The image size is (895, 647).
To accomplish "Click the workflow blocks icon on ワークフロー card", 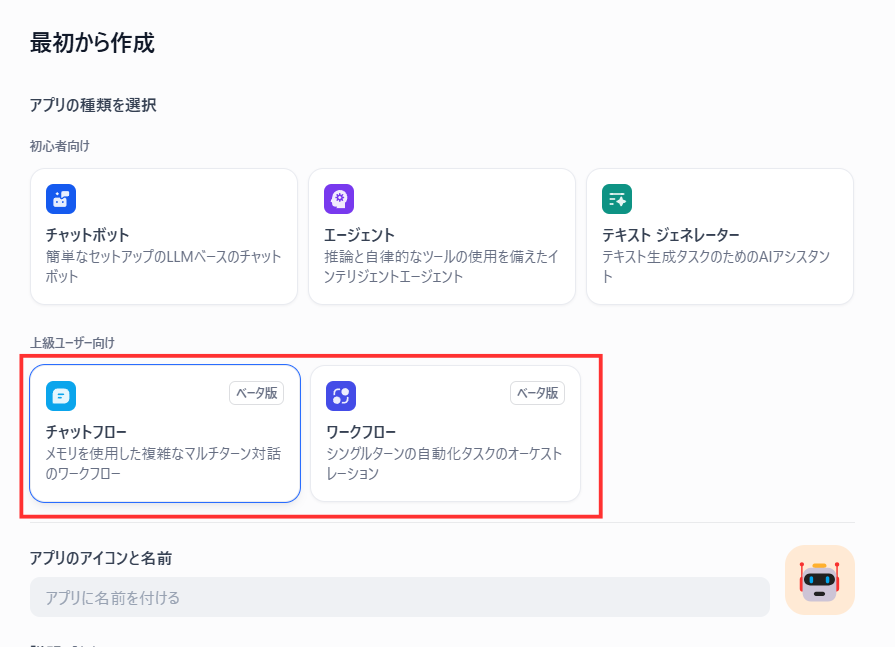I will pyautogui.click(x=340, y=396).
